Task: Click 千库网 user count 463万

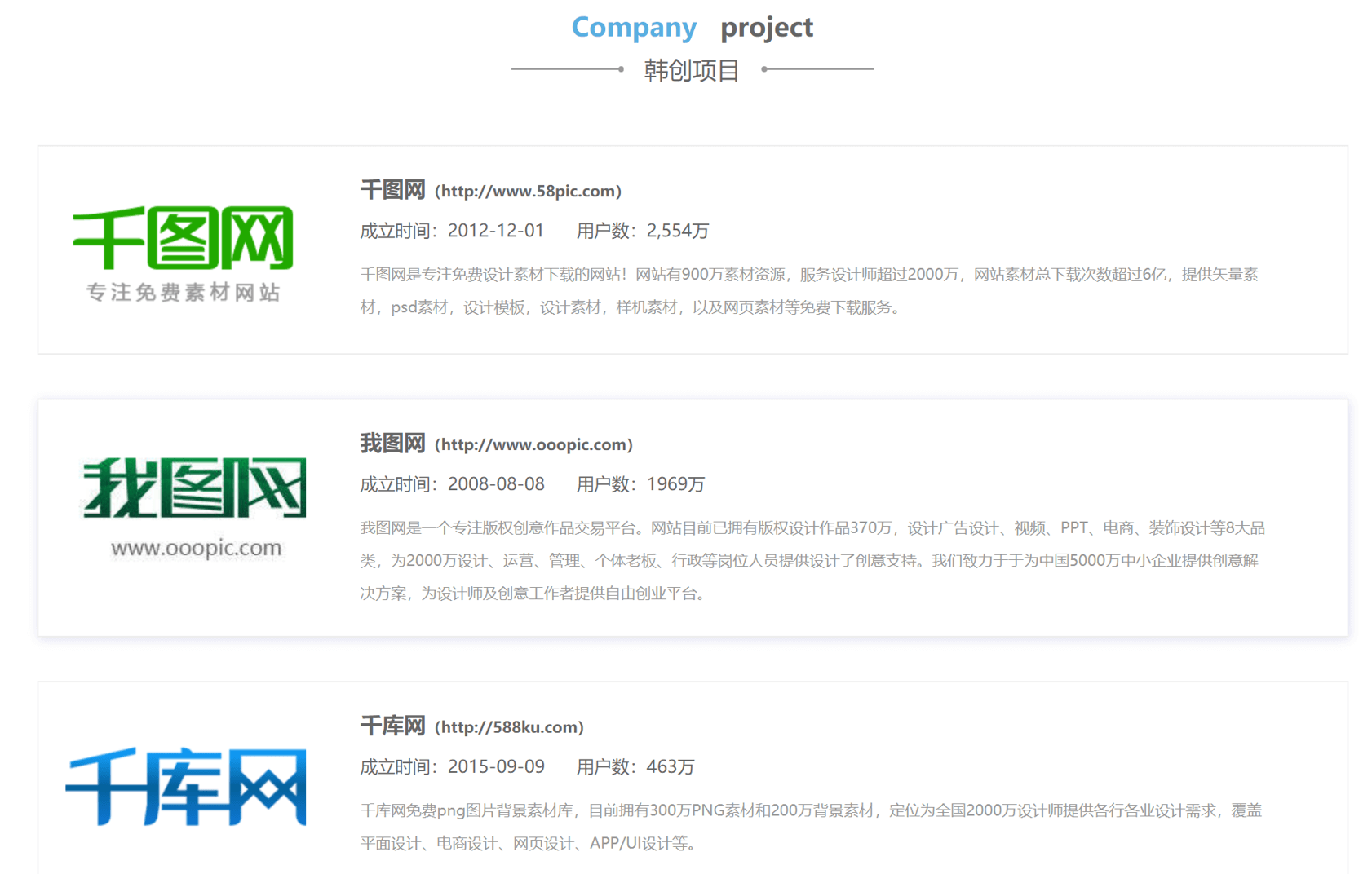Action: (670, 767)
